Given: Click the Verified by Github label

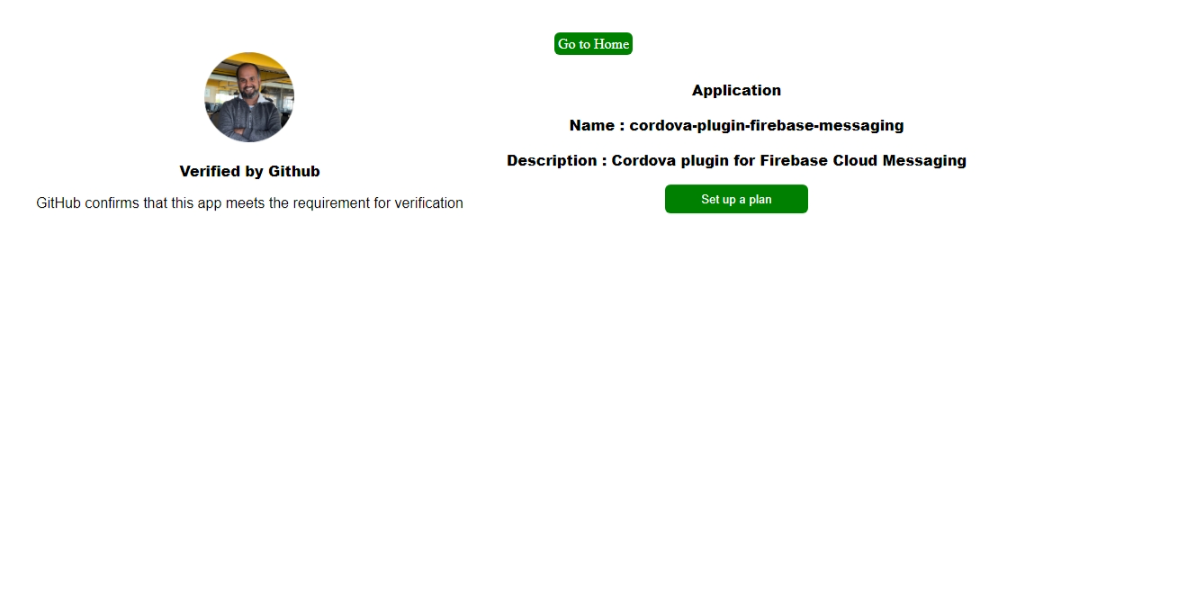Looking at the screenshot, I should 249,170.
